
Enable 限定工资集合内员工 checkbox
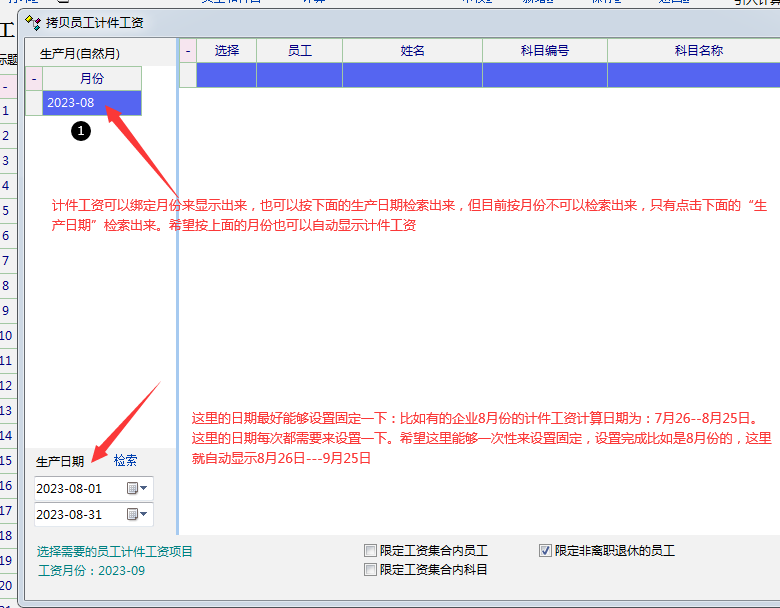pyautogui.click(x=371, y=551)
